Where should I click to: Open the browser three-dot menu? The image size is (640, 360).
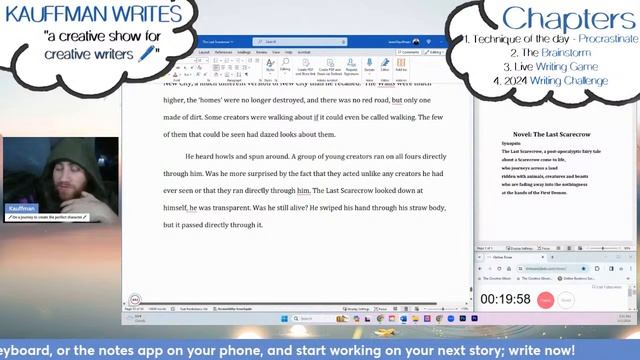[631, 269]
